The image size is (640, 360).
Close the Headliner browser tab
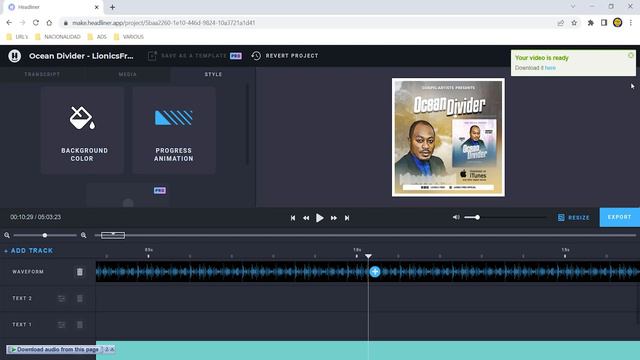97,7
